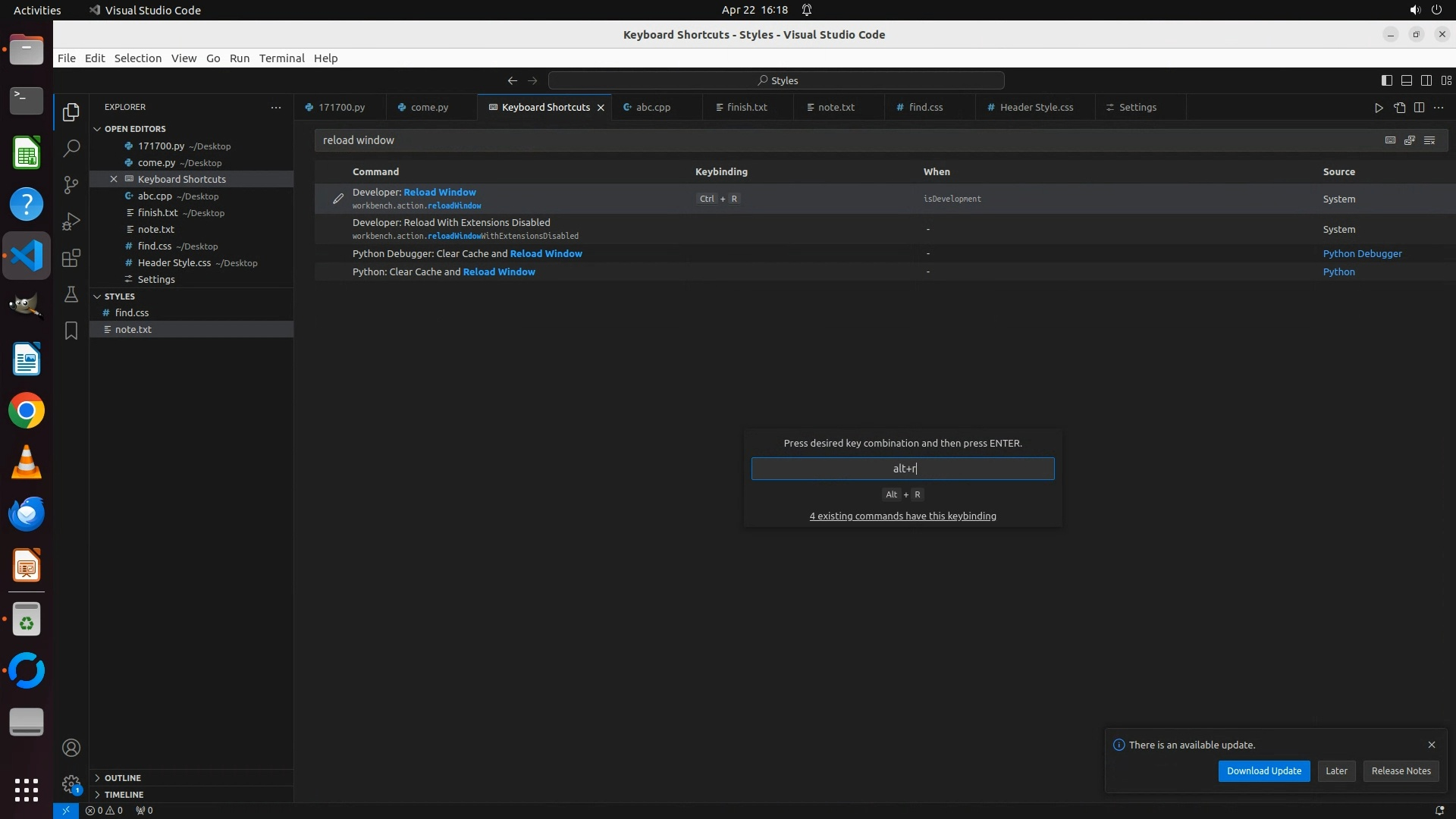Screen dimensions: 1456x819
Task: Click the Download Update button
Action: click(x=1263, y=771)
